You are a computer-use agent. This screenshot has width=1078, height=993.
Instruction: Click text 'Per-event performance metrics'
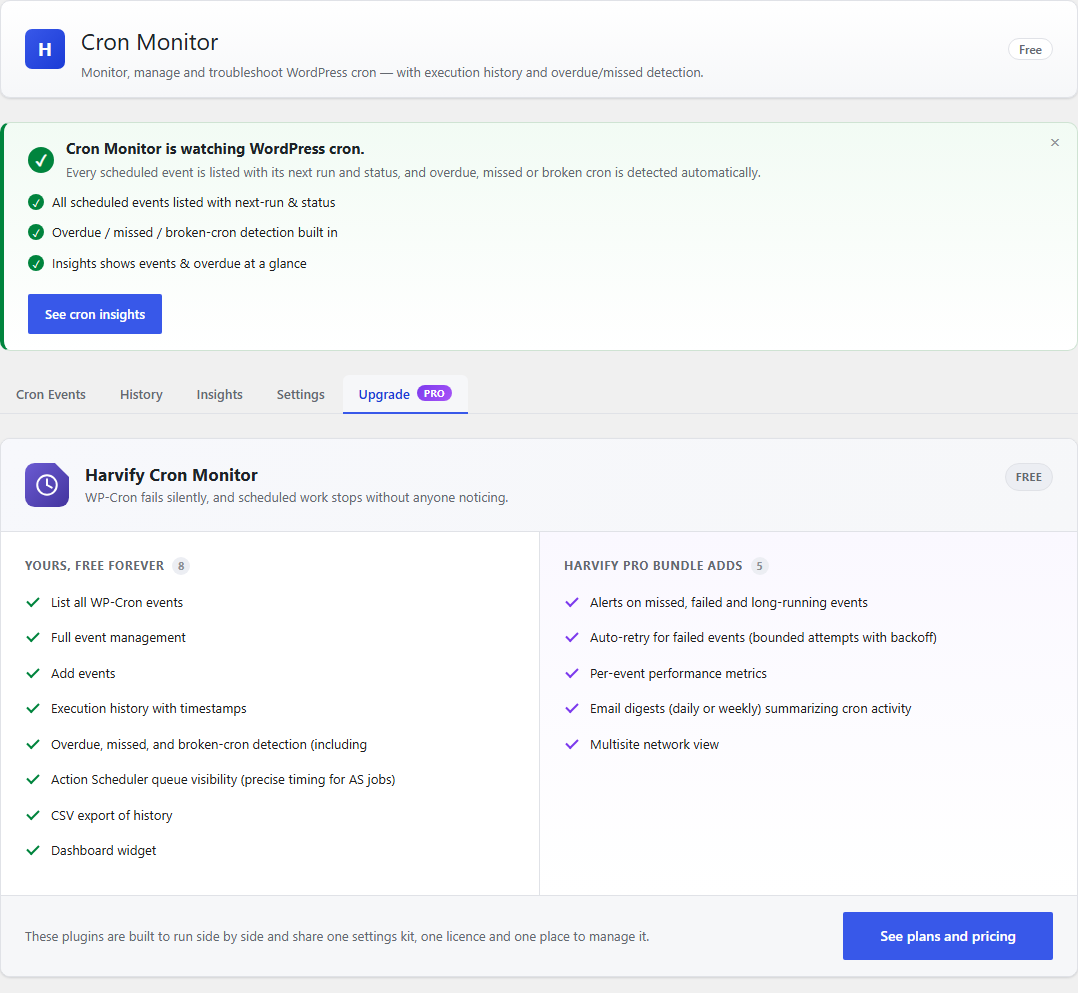678,673
